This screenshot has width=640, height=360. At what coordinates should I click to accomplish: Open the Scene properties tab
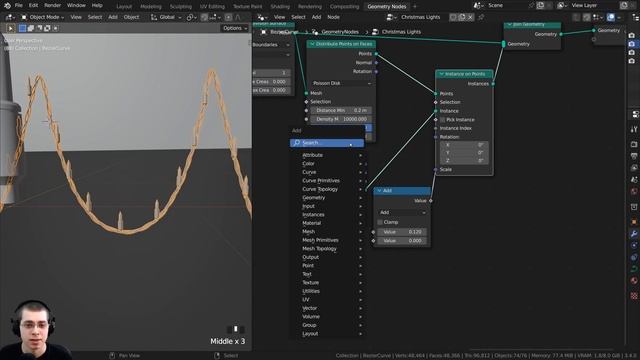point(634,180)
